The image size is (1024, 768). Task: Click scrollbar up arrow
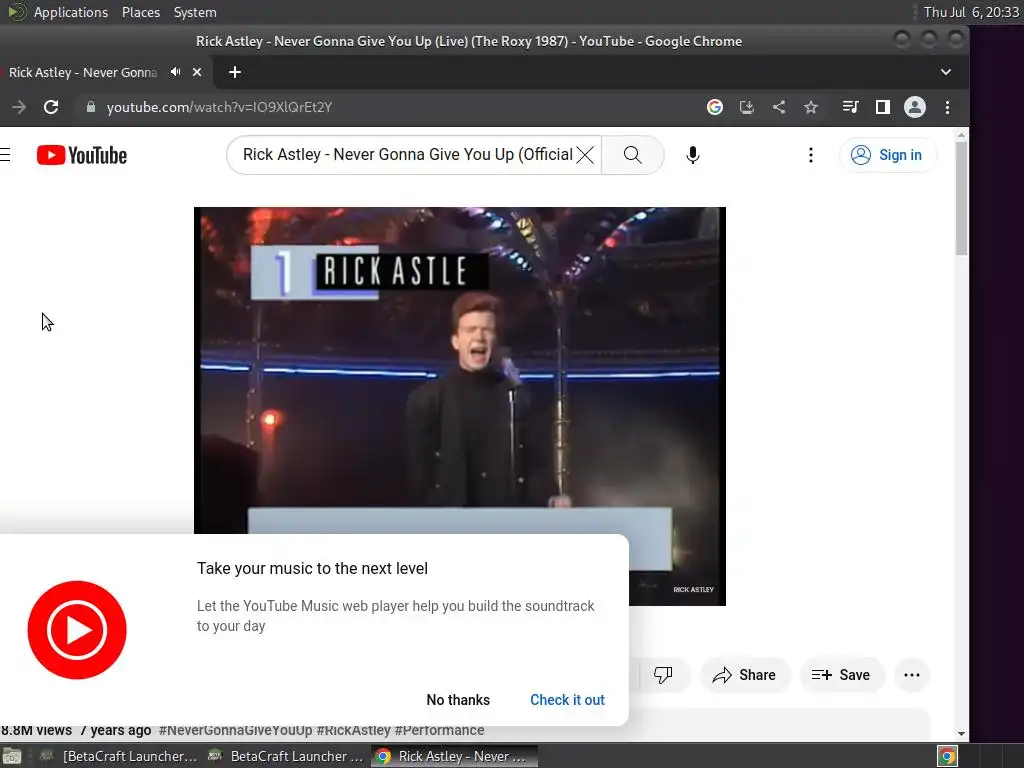point(961,135)
